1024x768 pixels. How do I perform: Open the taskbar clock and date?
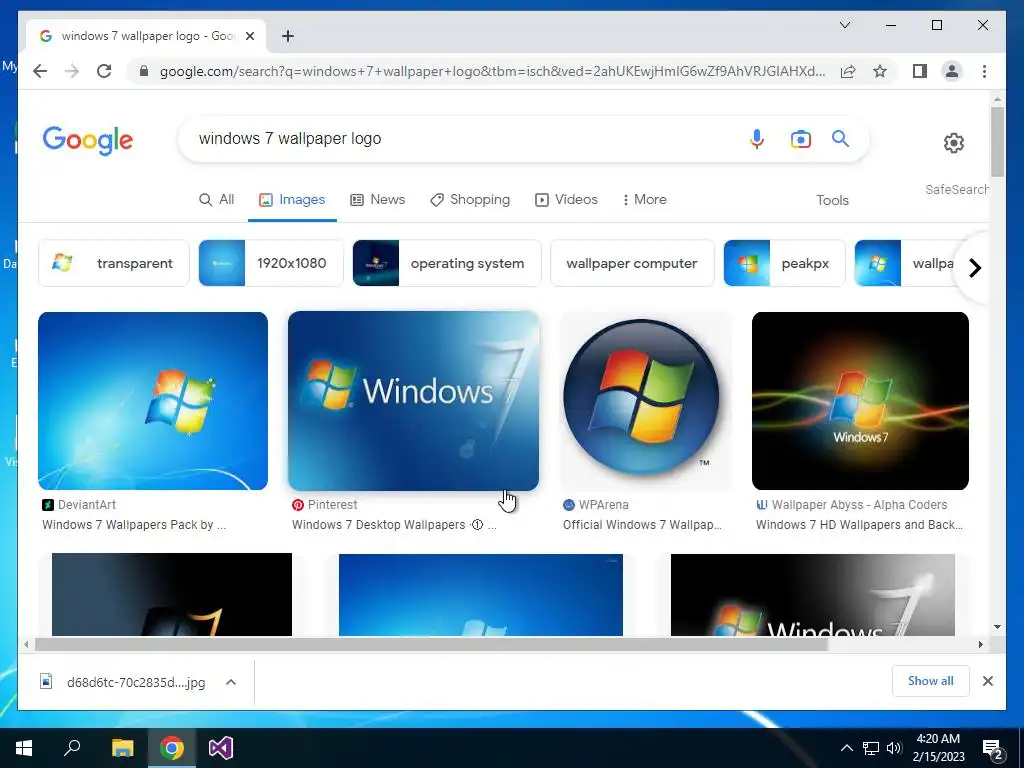click(938, 748)
